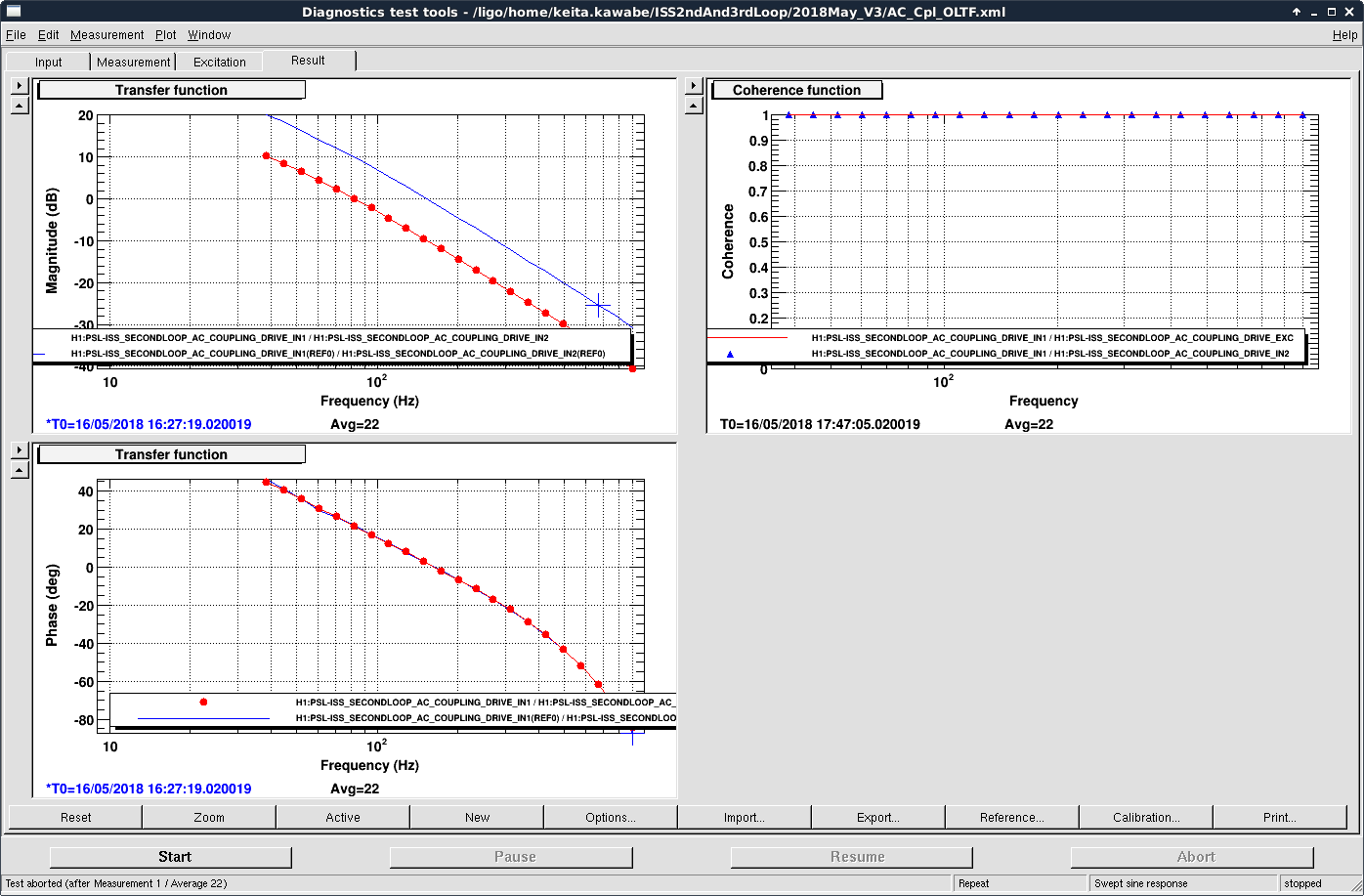The height and width of the screenshot is (896, 1364).
Task: Click the Coherence function title box
Action: tap(795, 90)
